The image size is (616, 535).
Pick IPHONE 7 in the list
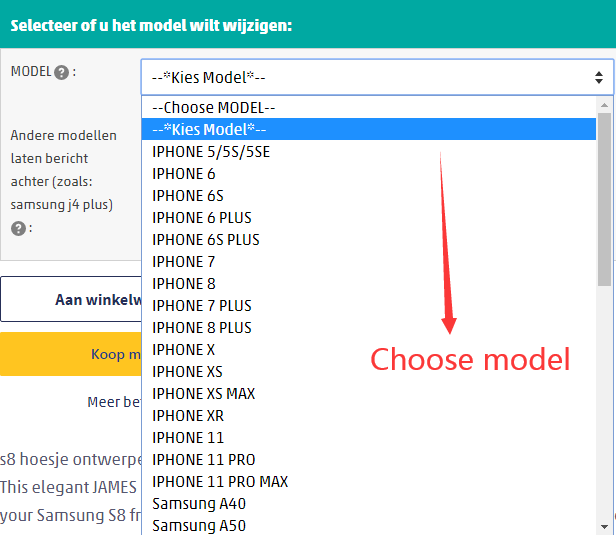(368, 262)
